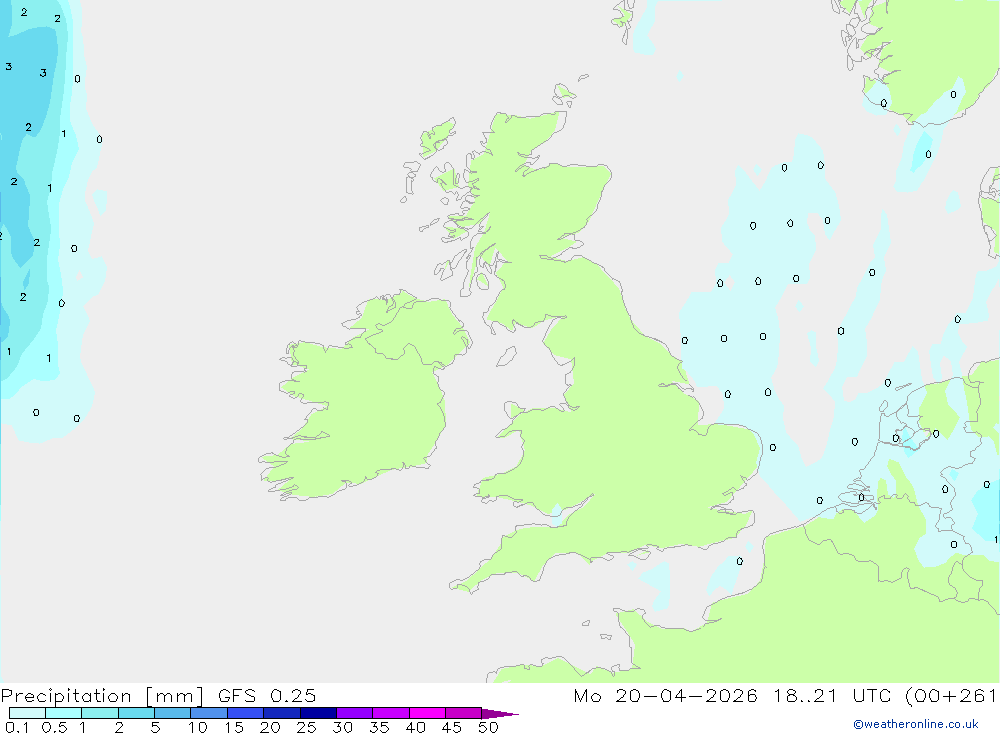Click the 10 mm blue legend swatch
This screenshot has height=733, width=1000.
pos(209,713)
